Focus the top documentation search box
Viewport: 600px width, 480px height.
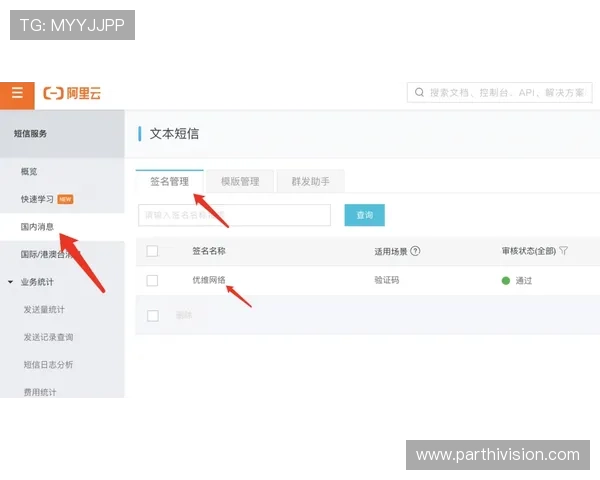pyautogui.click(x=500, y=92)
